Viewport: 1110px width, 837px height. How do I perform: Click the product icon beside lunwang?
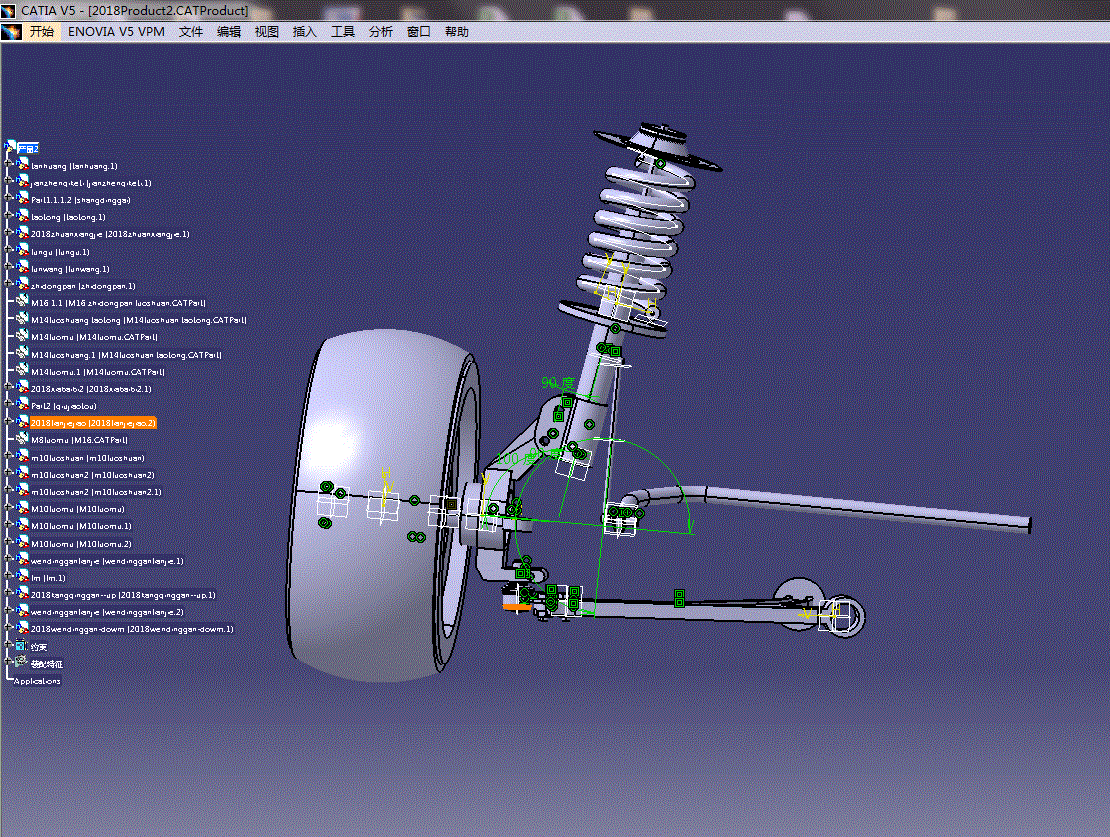click(x=23, y=268)
